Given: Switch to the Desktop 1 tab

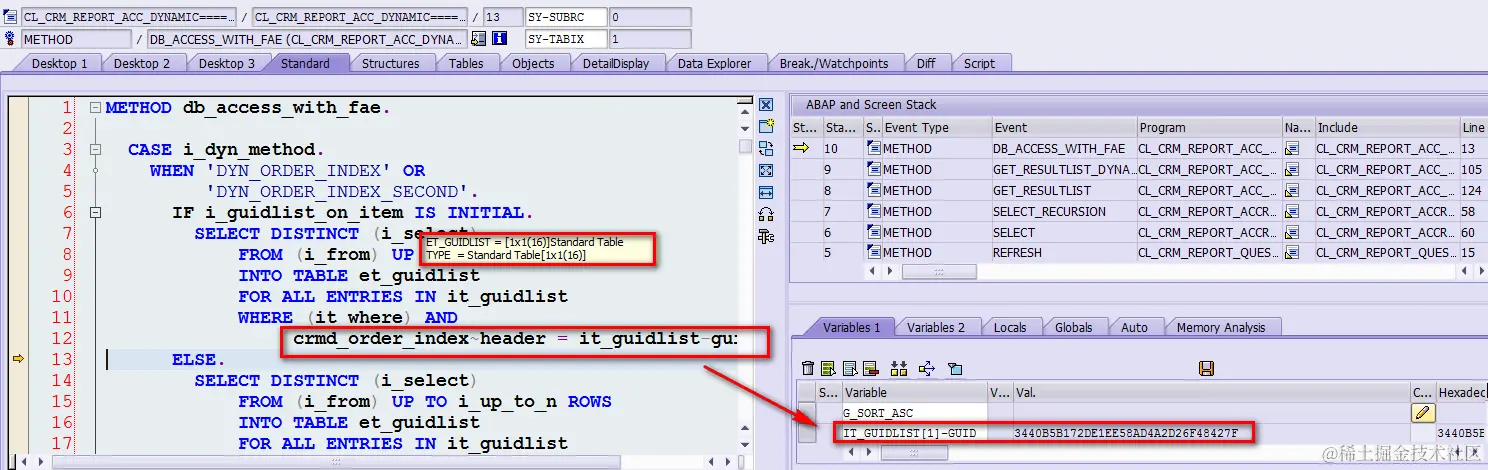Looking at the screenshot, I should point(60,63).
